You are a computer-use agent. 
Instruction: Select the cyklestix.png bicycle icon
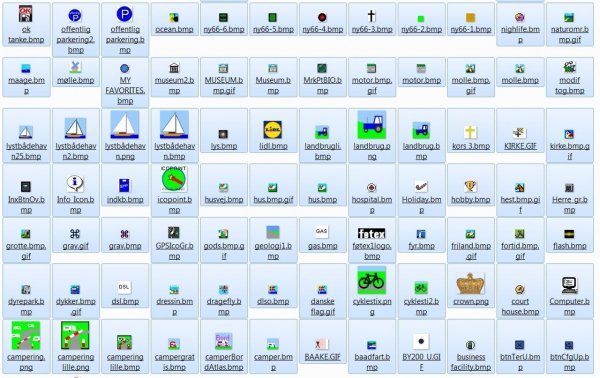[372, 281]
